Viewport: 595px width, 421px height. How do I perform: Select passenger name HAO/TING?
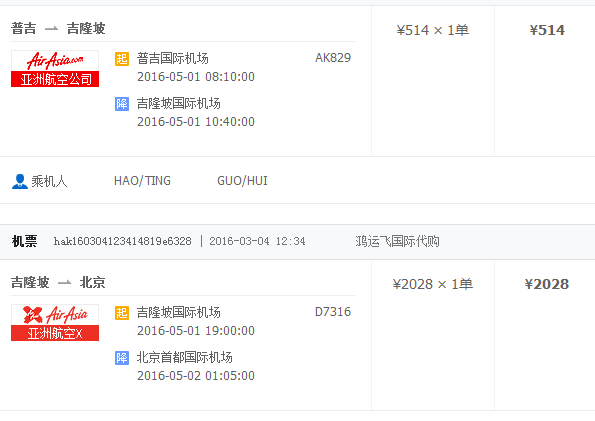pyautogui.click(x=142, y=181)
